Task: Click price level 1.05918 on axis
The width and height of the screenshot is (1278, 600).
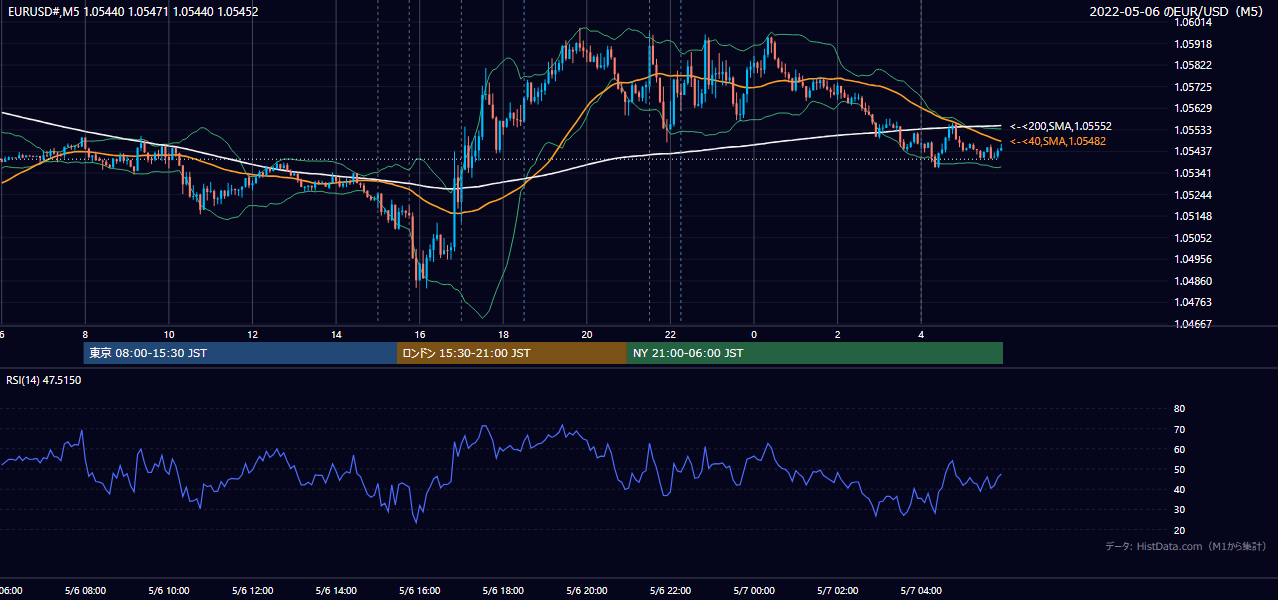Action: click(x=1194, y=44)
